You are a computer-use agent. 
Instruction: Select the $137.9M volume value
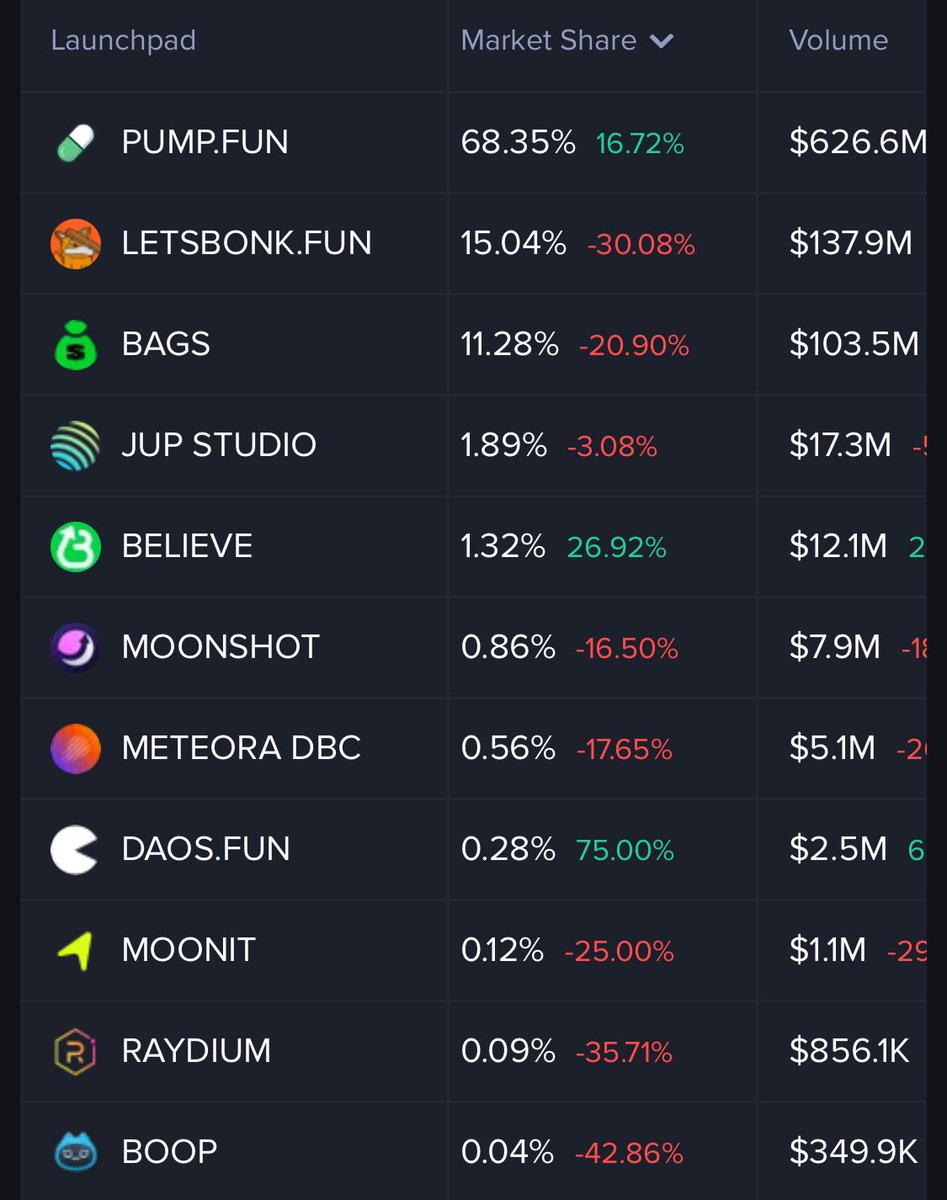[850, 243]
